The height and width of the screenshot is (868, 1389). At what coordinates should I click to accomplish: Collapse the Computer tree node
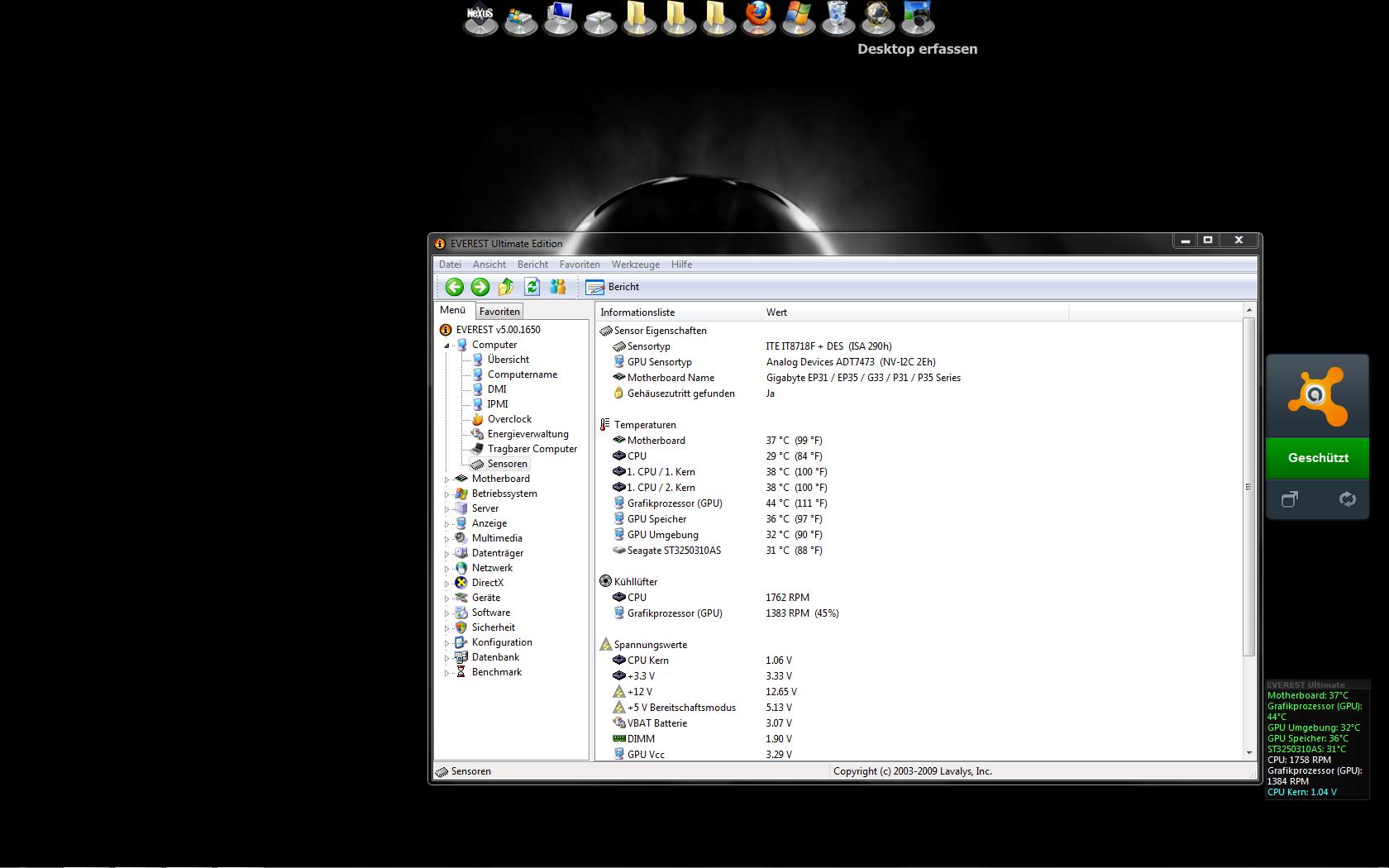(x=447, y=346)
